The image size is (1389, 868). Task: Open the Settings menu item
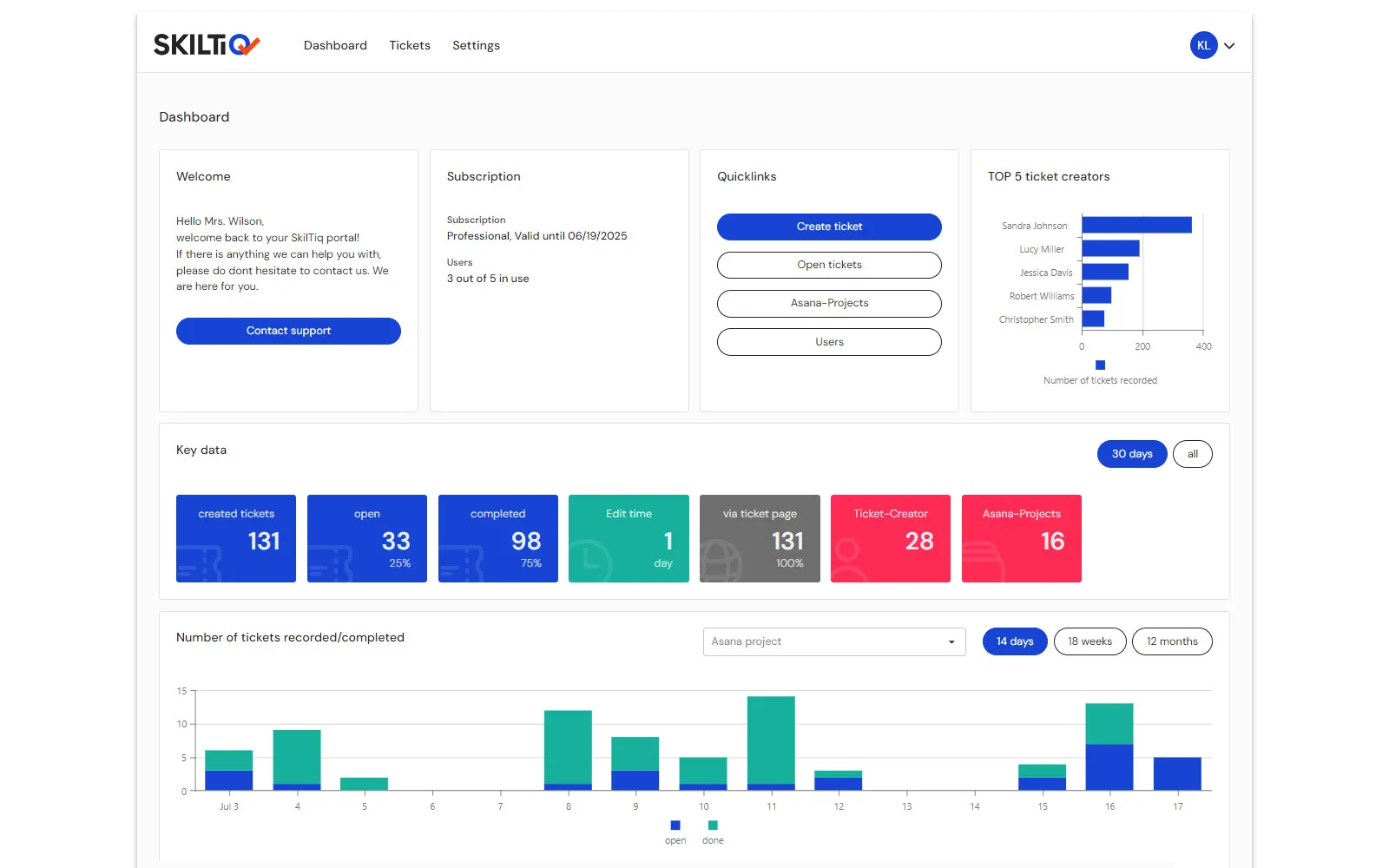point(476,45)
